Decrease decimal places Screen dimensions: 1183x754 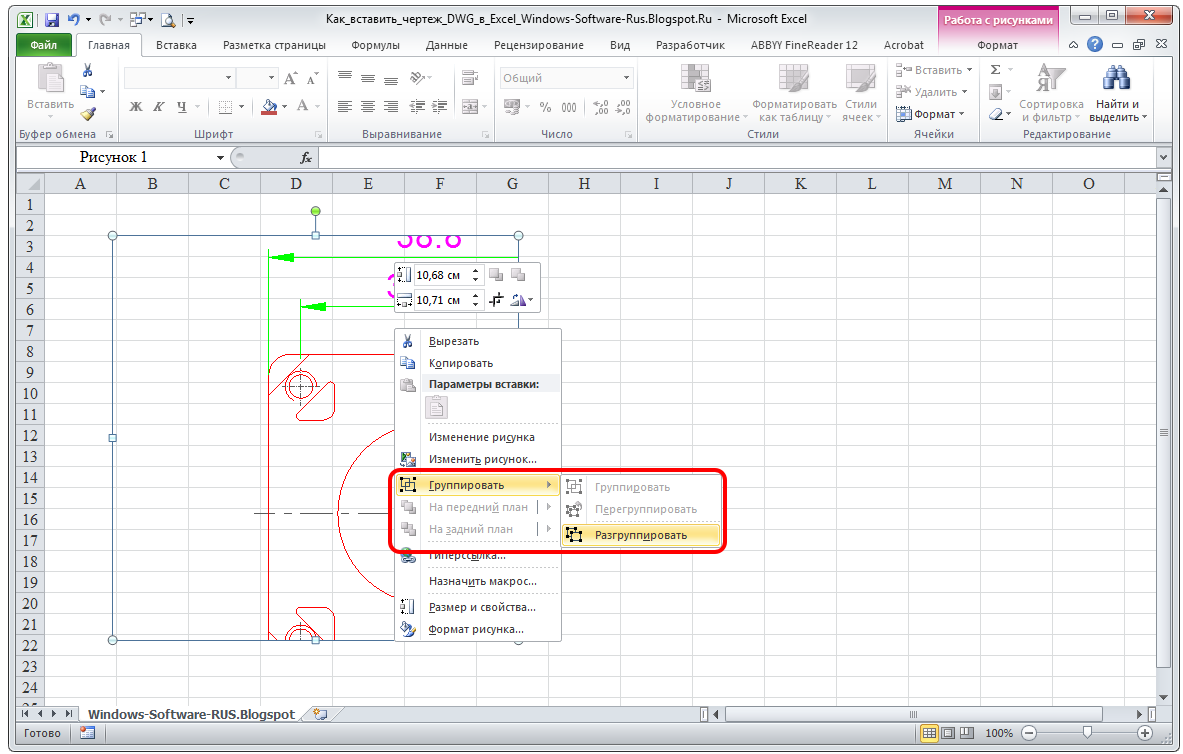pyautogui.click(x=623, y=107)
